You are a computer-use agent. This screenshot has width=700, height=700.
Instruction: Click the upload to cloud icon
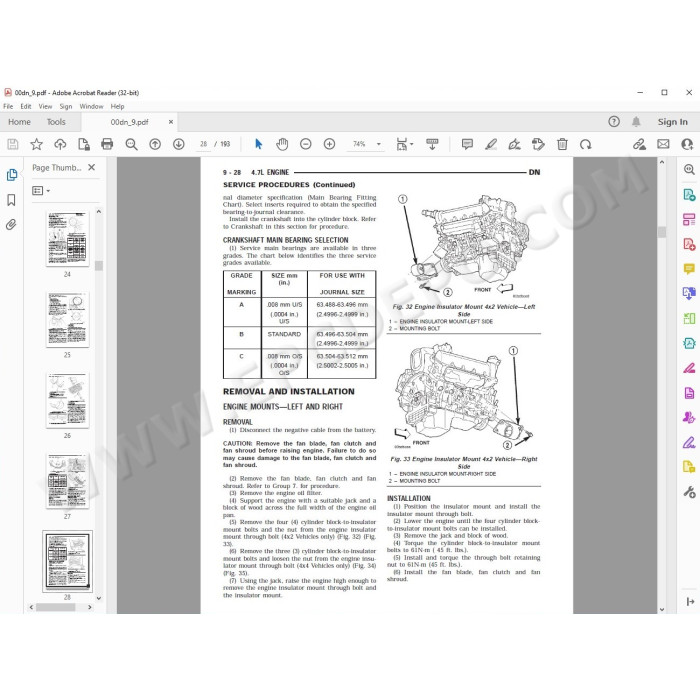[60, 144]
